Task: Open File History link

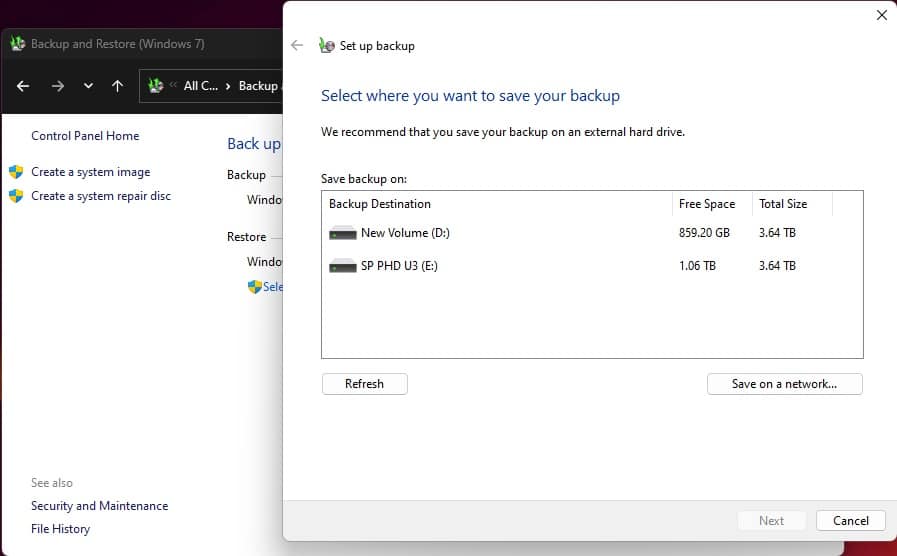Action: (x=61, y=529)
